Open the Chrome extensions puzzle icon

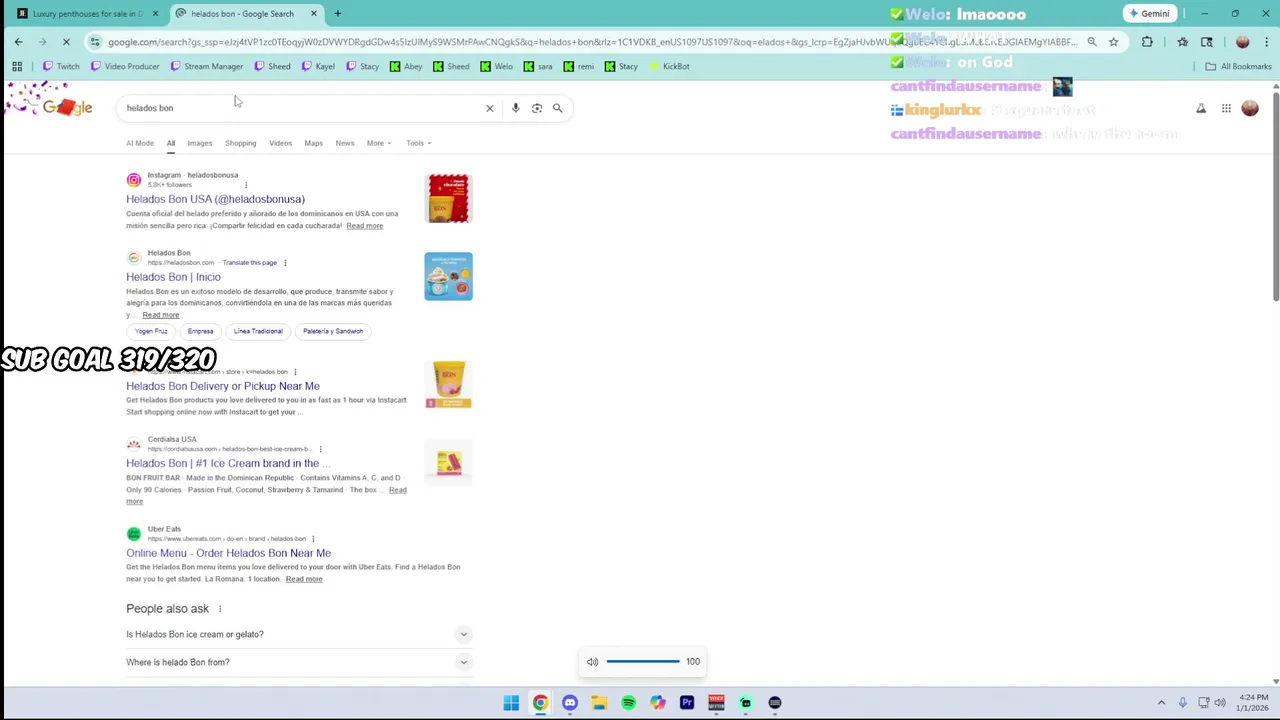[x=1147, y=42]
